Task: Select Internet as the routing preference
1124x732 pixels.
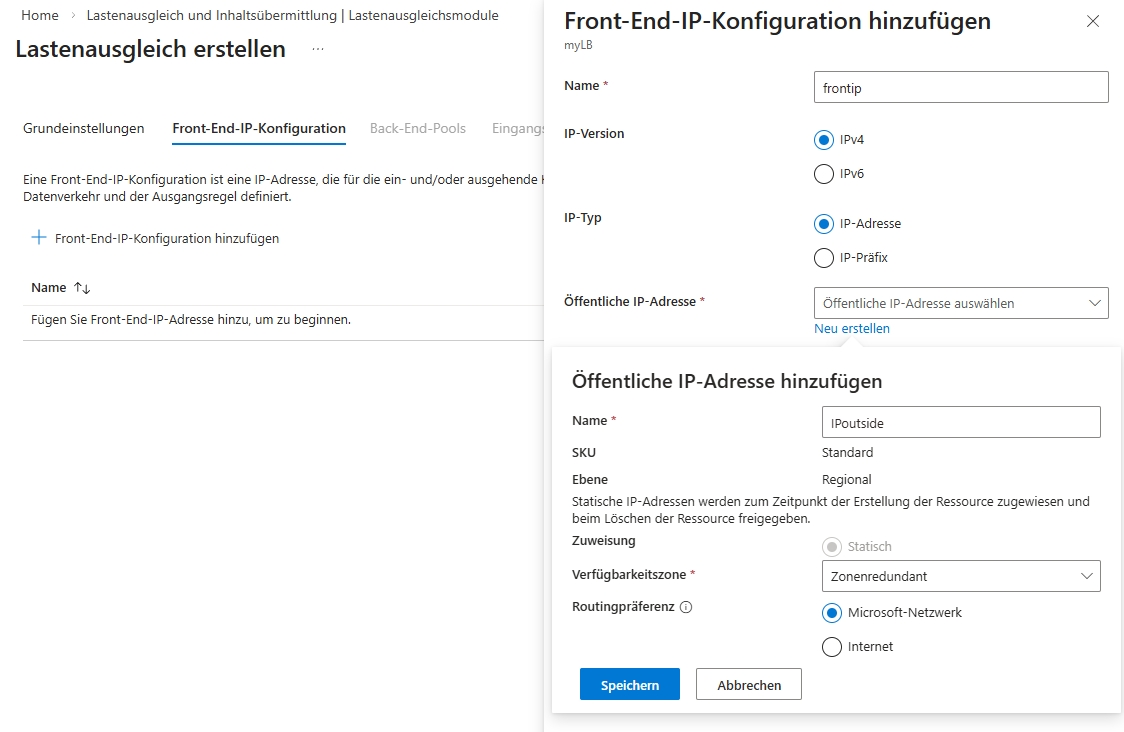Action: click(832, 647)
